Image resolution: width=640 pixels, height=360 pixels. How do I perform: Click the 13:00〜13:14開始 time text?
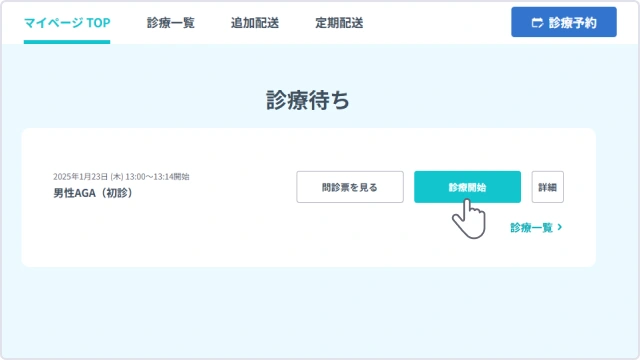(157, 177)
